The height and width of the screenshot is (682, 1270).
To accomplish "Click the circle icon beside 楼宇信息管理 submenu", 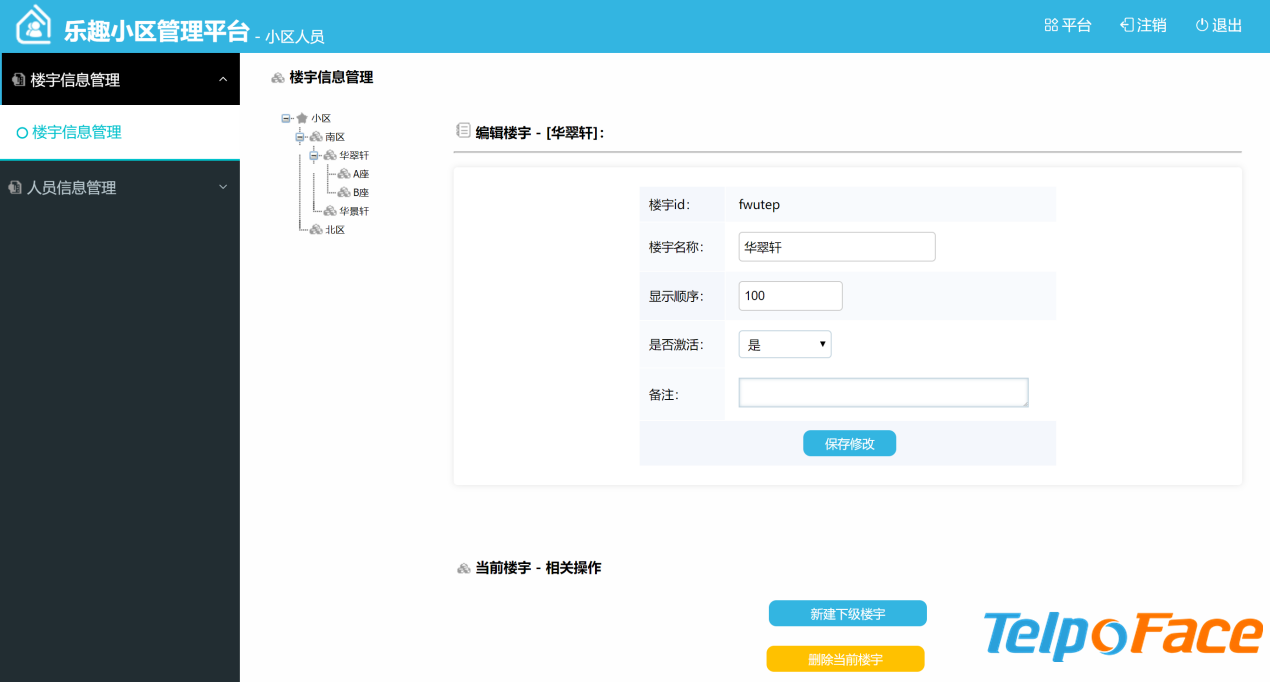I will [22, 133].
